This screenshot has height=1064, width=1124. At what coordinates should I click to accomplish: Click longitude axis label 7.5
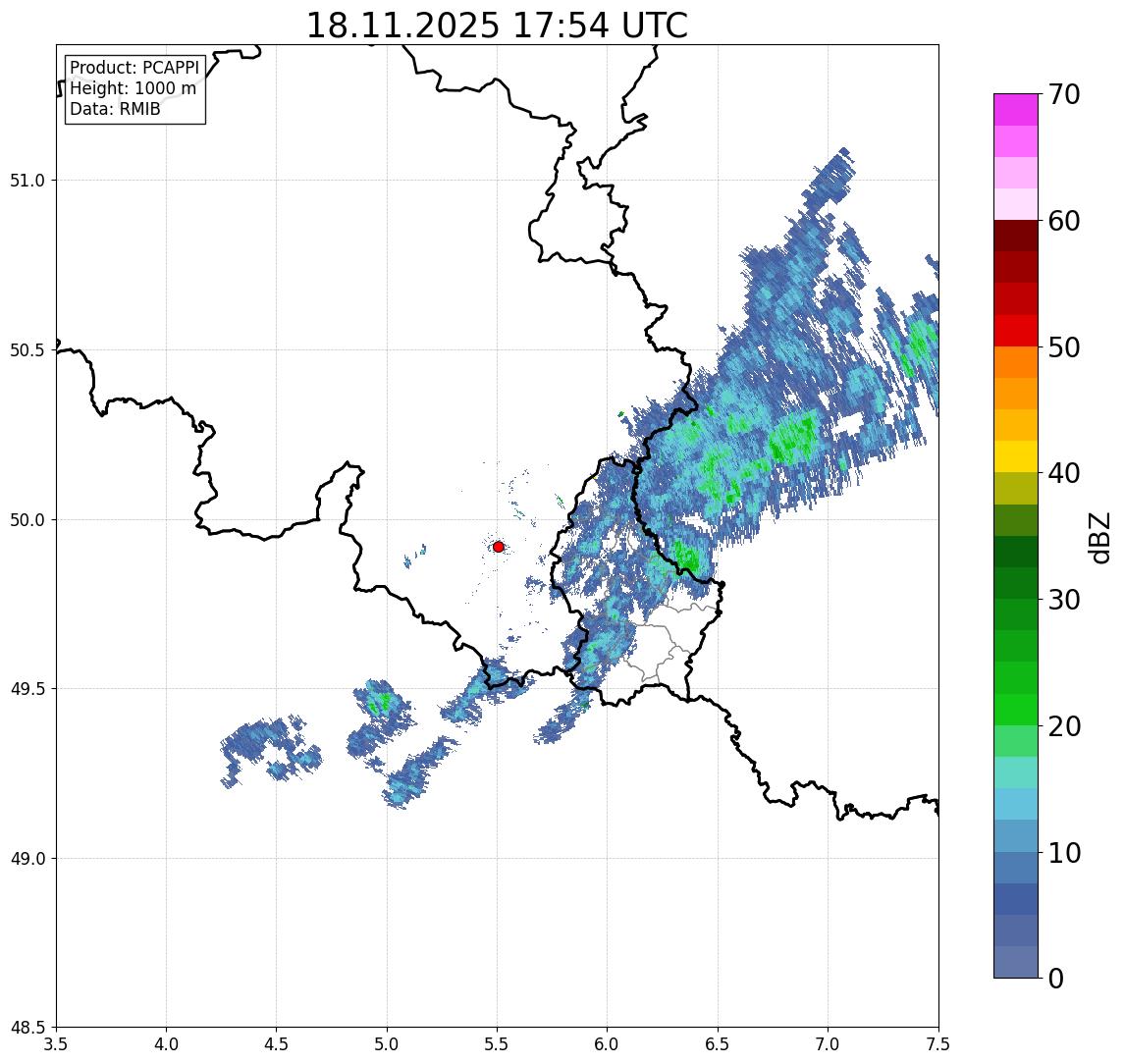[x=939, y=1044]
